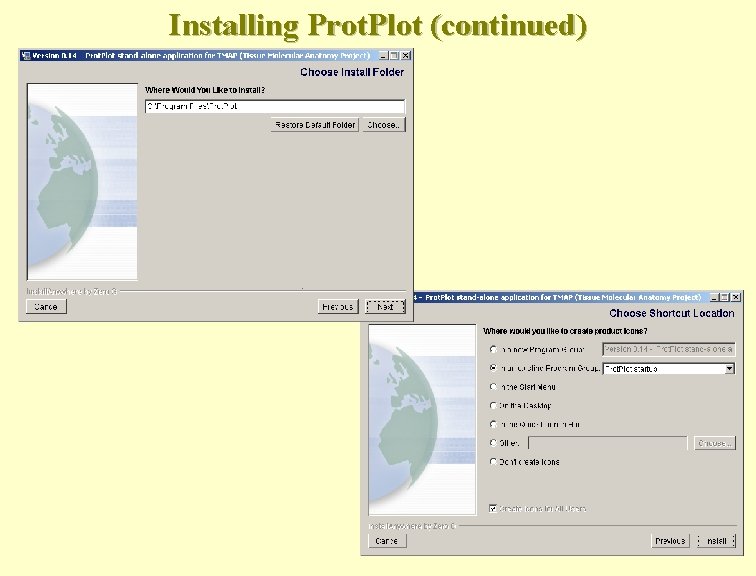This screenshot has width=756, height=576.
Task: Click the window icon in Install Folder title bar
Action: point(26,55)
